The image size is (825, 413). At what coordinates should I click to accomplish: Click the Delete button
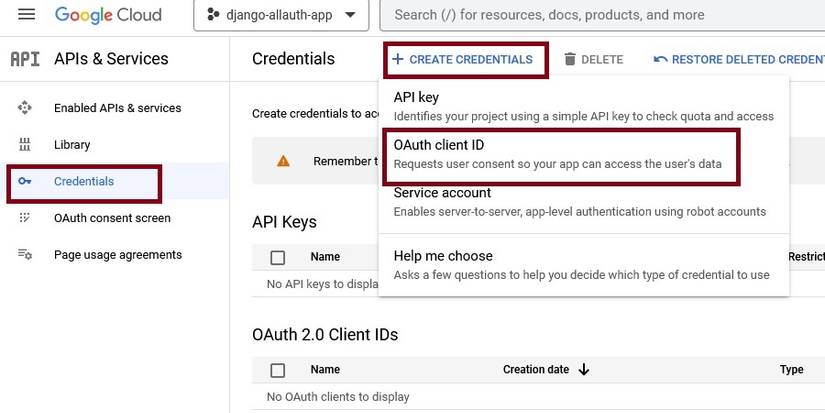click(x=594, y=60)
